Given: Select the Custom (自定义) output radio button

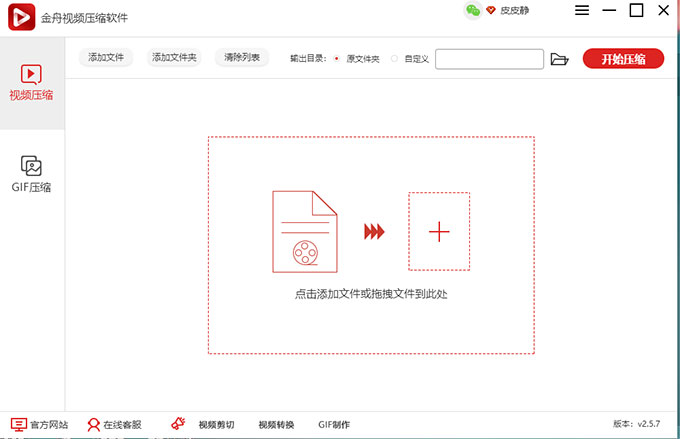Looking at the screenshot, I should 395,59.
